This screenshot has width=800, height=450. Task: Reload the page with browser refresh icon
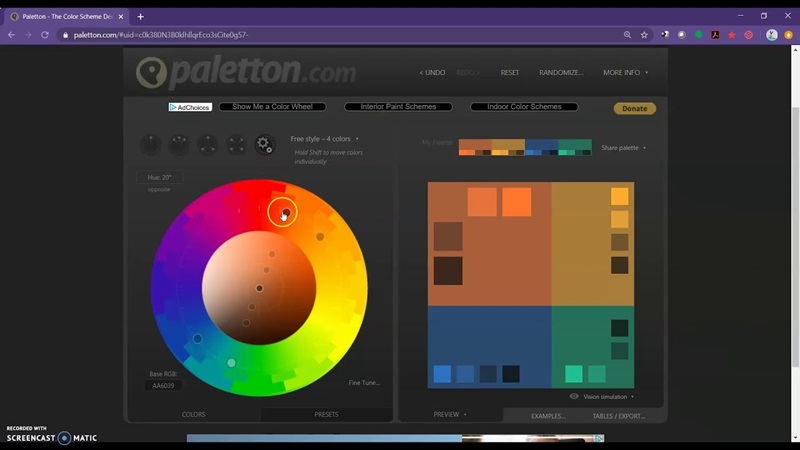click(x=45, y=35)
